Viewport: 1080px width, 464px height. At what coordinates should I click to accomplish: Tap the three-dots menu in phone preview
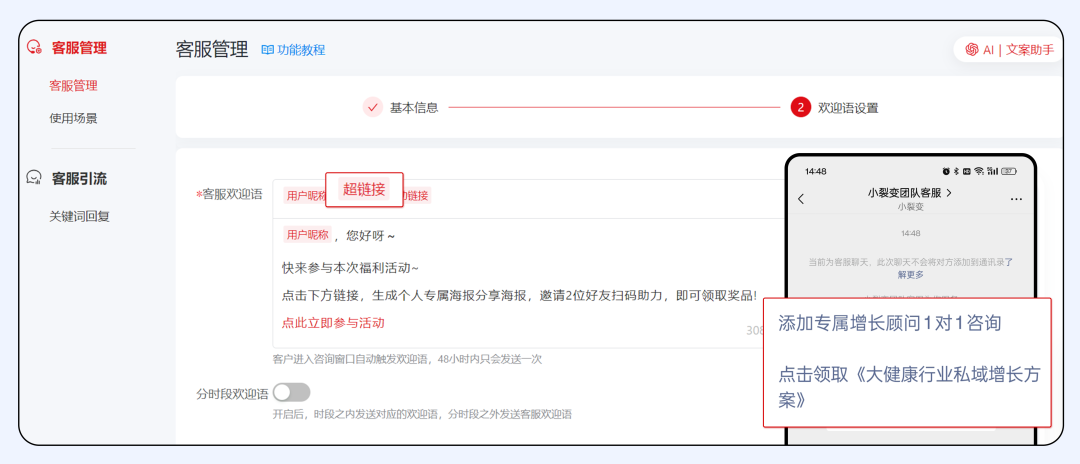pyautogui.click(x=1016, y=199)
